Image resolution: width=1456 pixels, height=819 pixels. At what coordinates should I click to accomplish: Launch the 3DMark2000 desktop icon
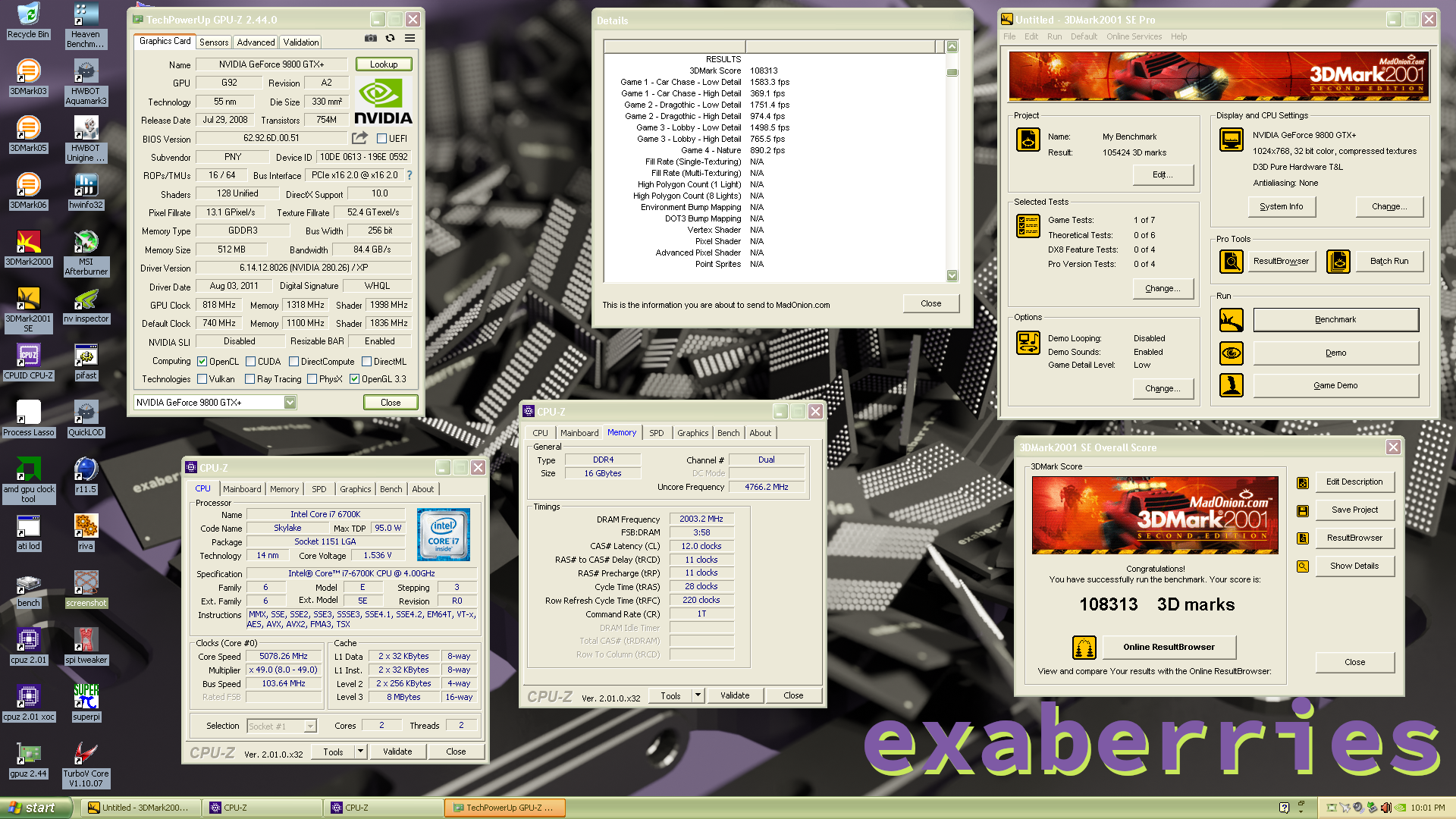(x=28, y=248)
